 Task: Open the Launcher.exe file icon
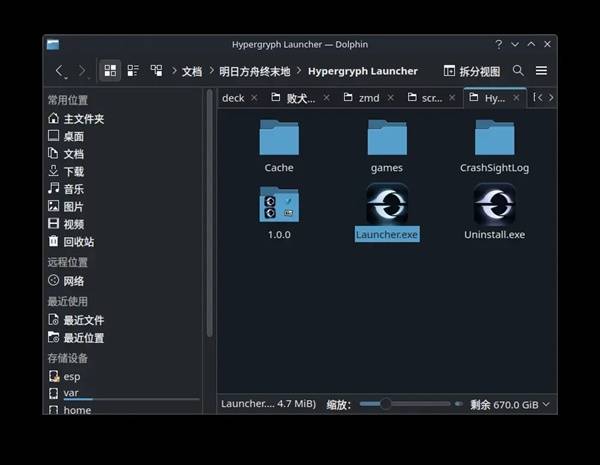tap(386, 204)
